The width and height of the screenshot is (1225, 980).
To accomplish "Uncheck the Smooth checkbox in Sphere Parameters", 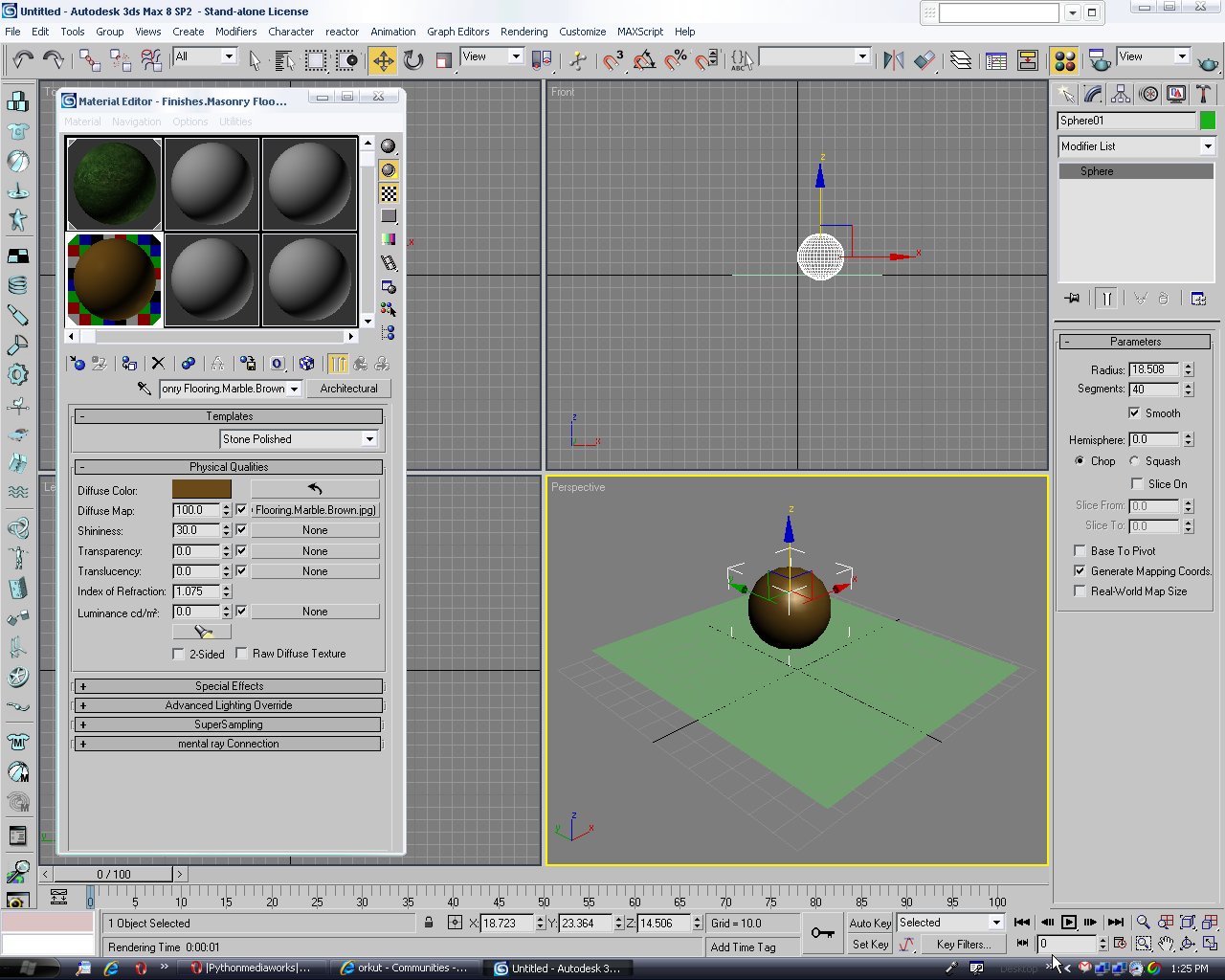I will coord(1134,412).
